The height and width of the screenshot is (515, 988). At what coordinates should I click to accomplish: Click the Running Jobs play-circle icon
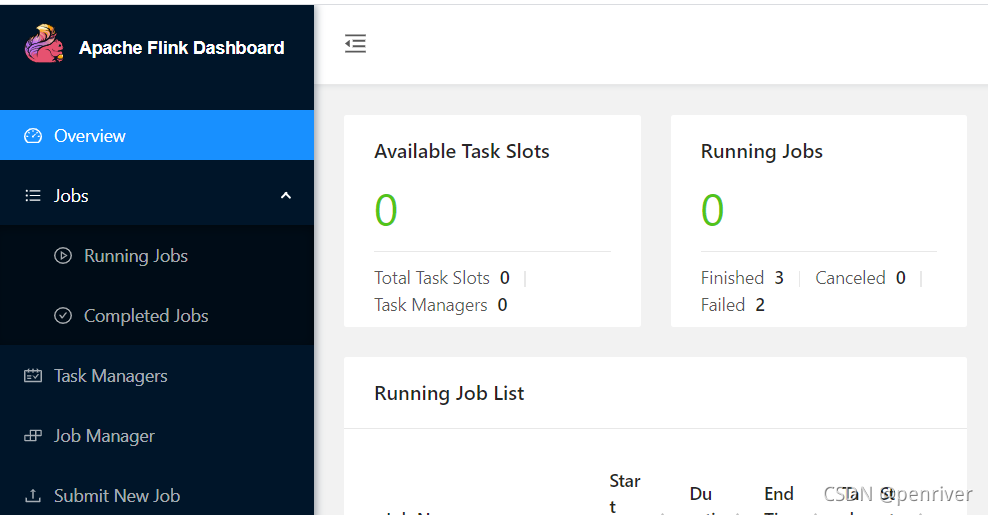[63, 255]
